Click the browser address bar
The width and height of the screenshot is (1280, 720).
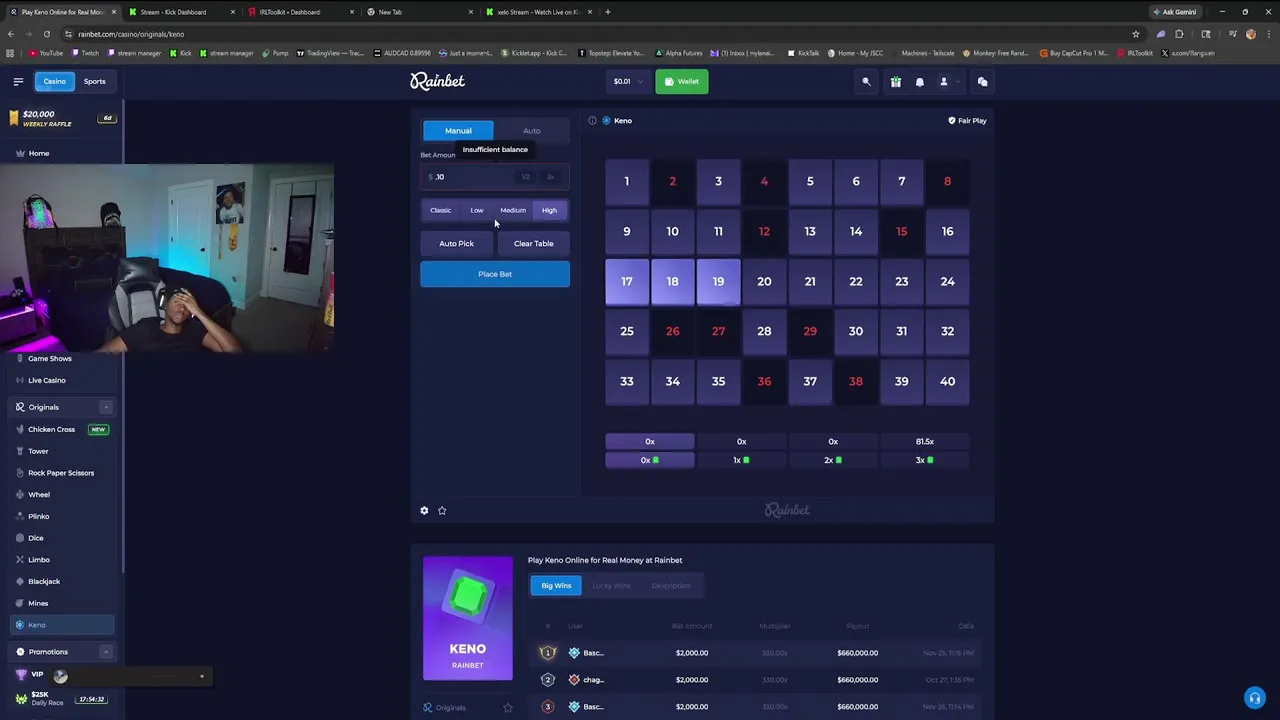pyautogui.click(x=600, y=34)
